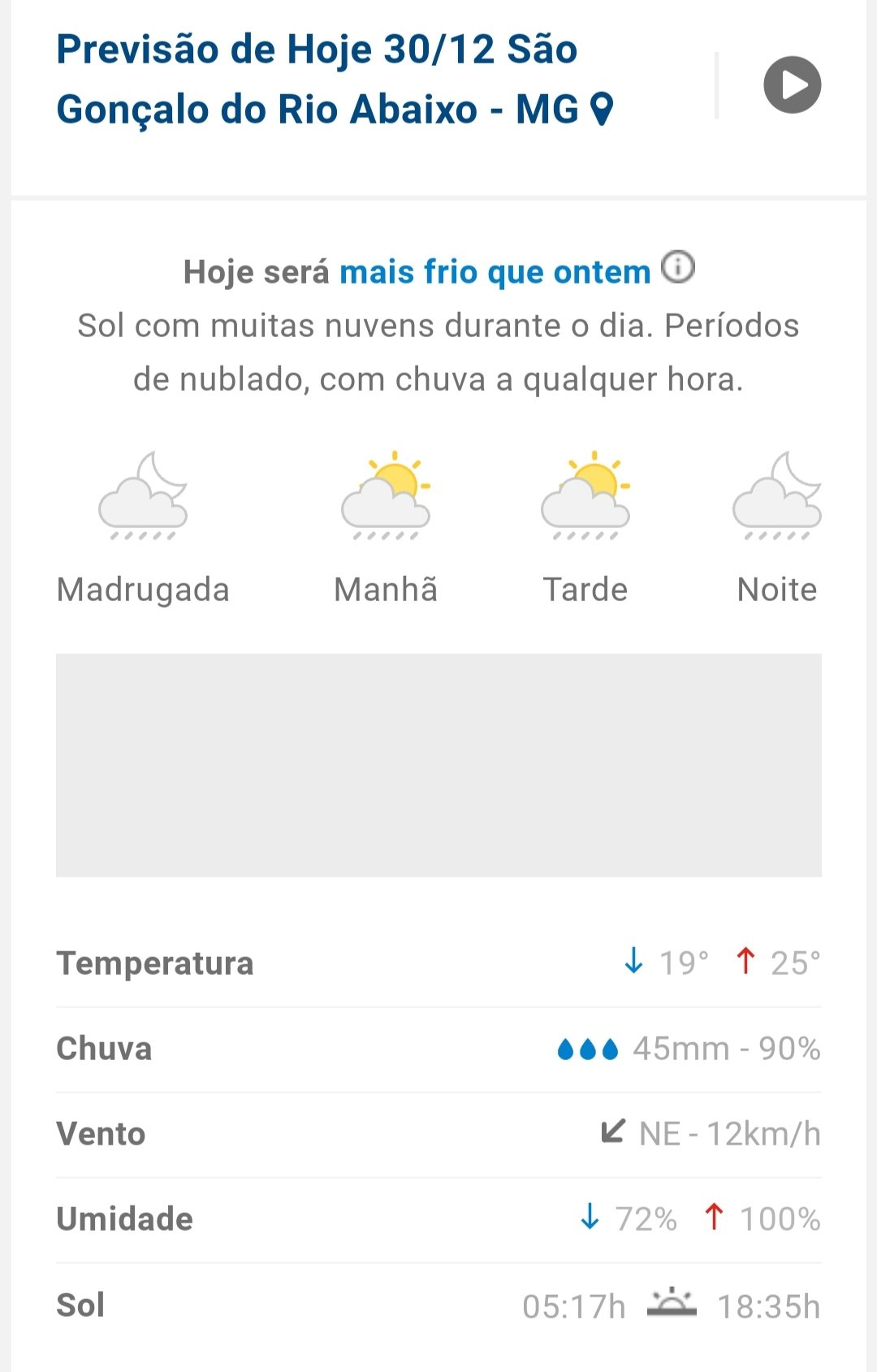This screenshot has height=1372, width=877.
Task: Click the gray ad placeholder box
Action: [x=438, y=764]
